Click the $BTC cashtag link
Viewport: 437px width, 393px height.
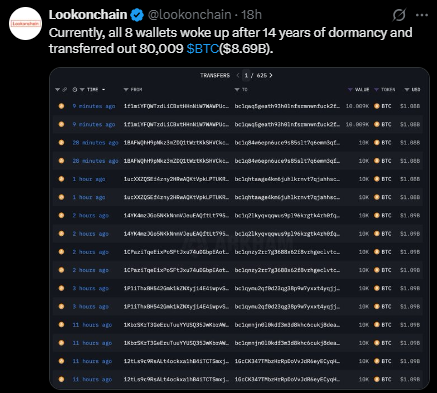pos(202,49)
